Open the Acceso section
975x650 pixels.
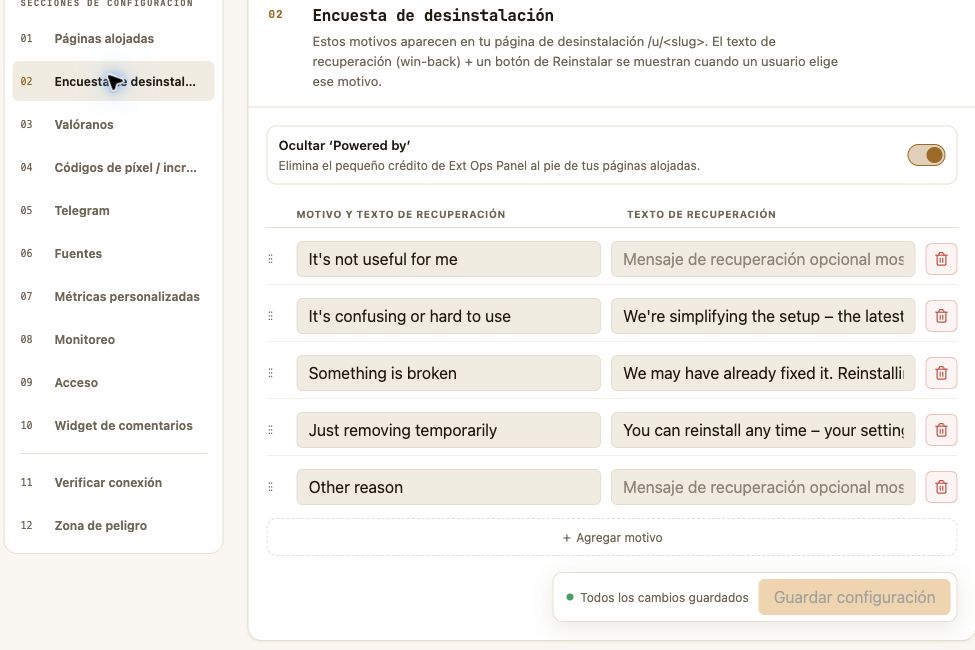tap(113, 382)
